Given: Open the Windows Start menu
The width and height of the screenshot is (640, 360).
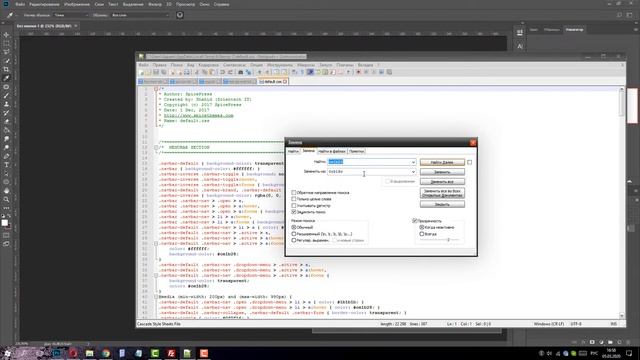Looking at the screenshot, I should pyautogui.click(x=7, y=353).
